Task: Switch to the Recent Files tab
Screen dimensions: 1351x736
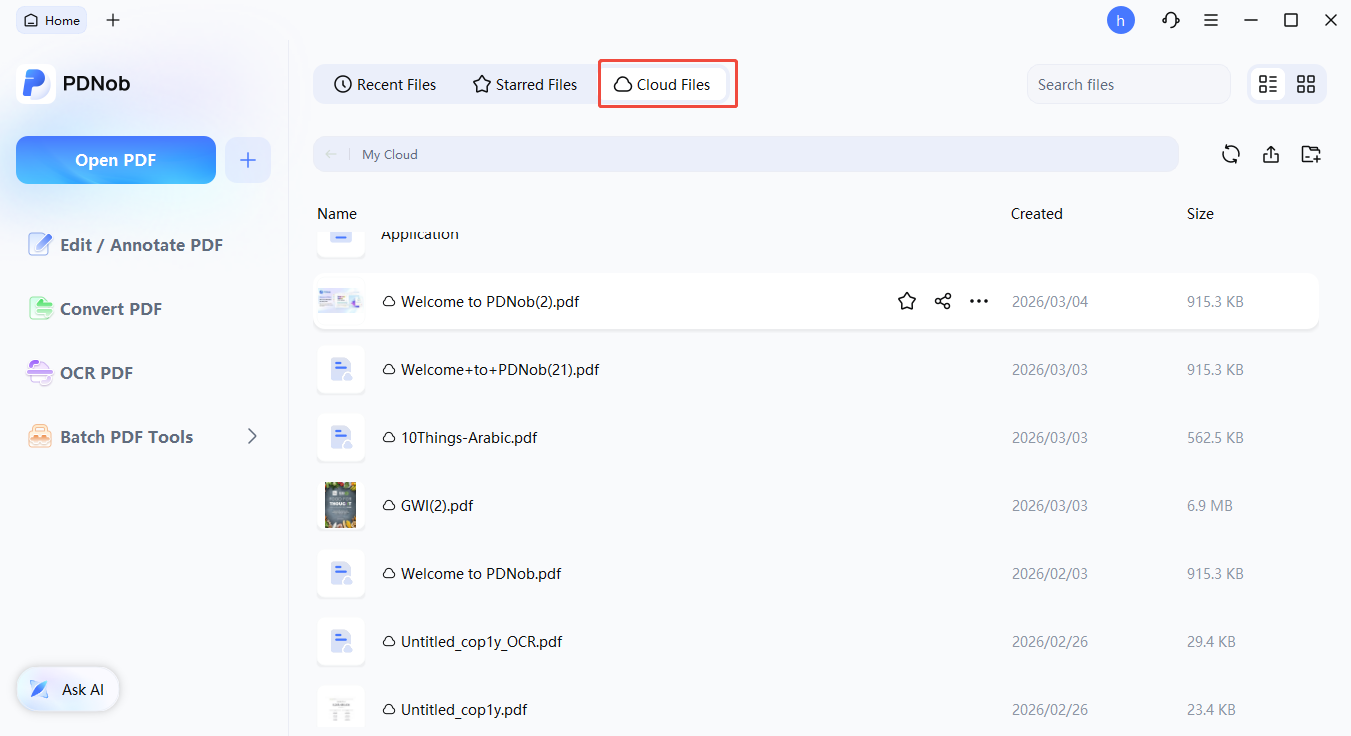Action: coord(385,84)
